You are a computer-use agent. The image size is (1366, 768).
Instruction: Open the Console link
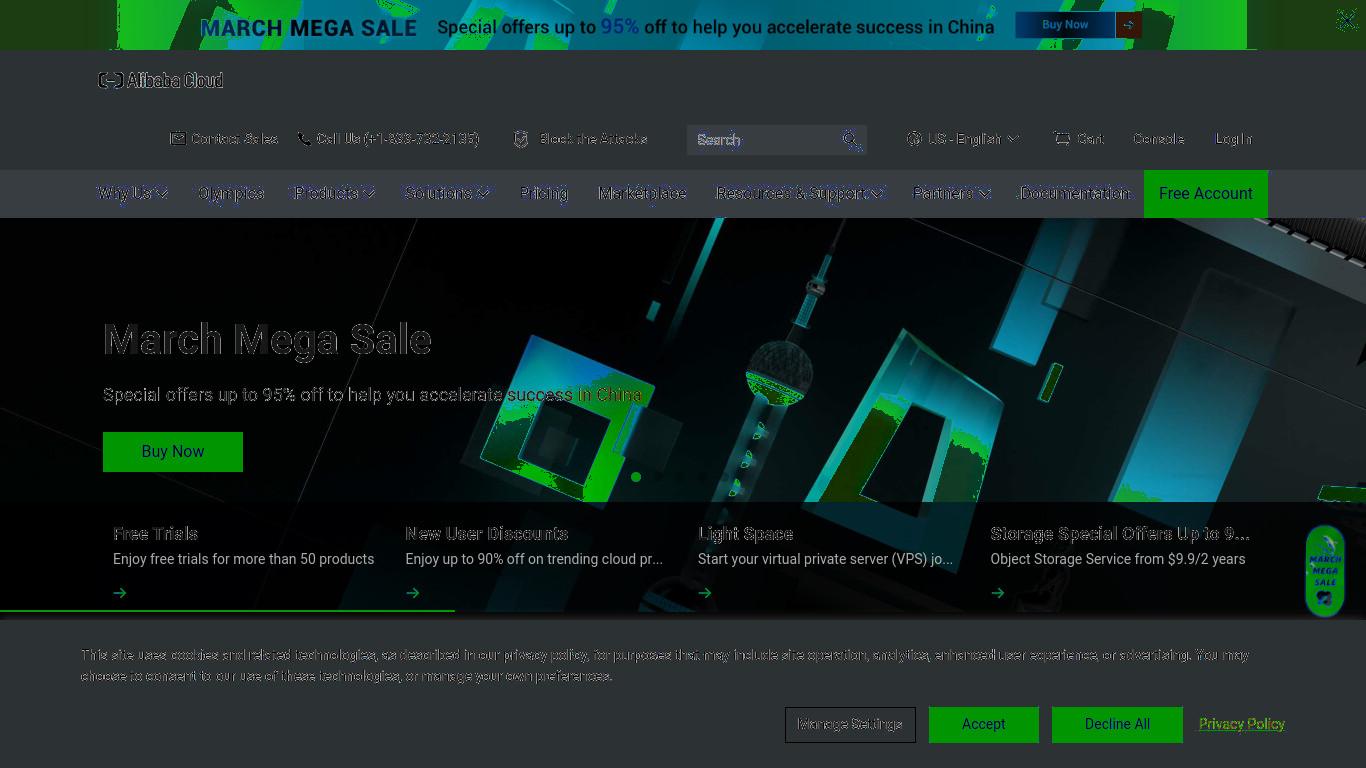[x=1159, y=139]
